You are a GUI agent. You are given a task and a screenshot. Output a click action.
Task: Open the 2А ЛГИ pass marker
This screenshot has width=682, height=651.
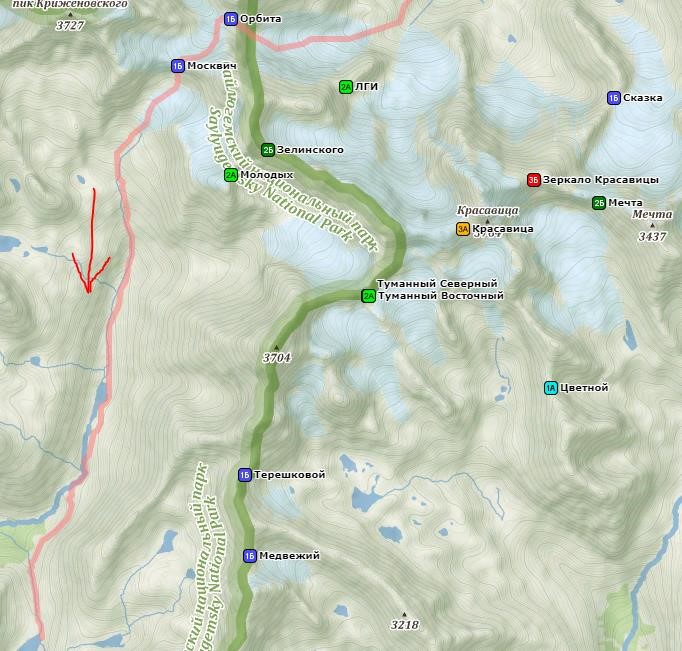[x=346, y=87]
